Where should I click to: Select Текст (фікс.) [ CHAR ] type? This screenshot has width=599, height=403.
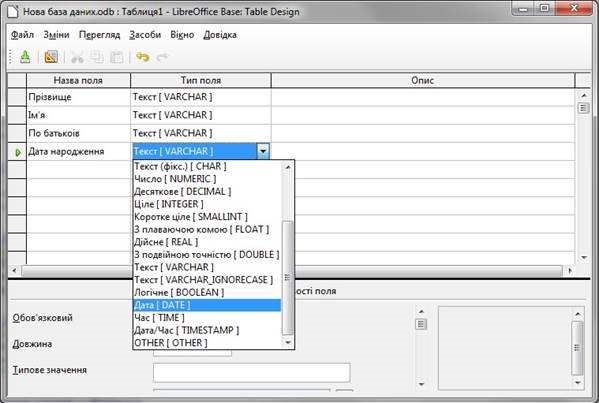click(207, 166)
